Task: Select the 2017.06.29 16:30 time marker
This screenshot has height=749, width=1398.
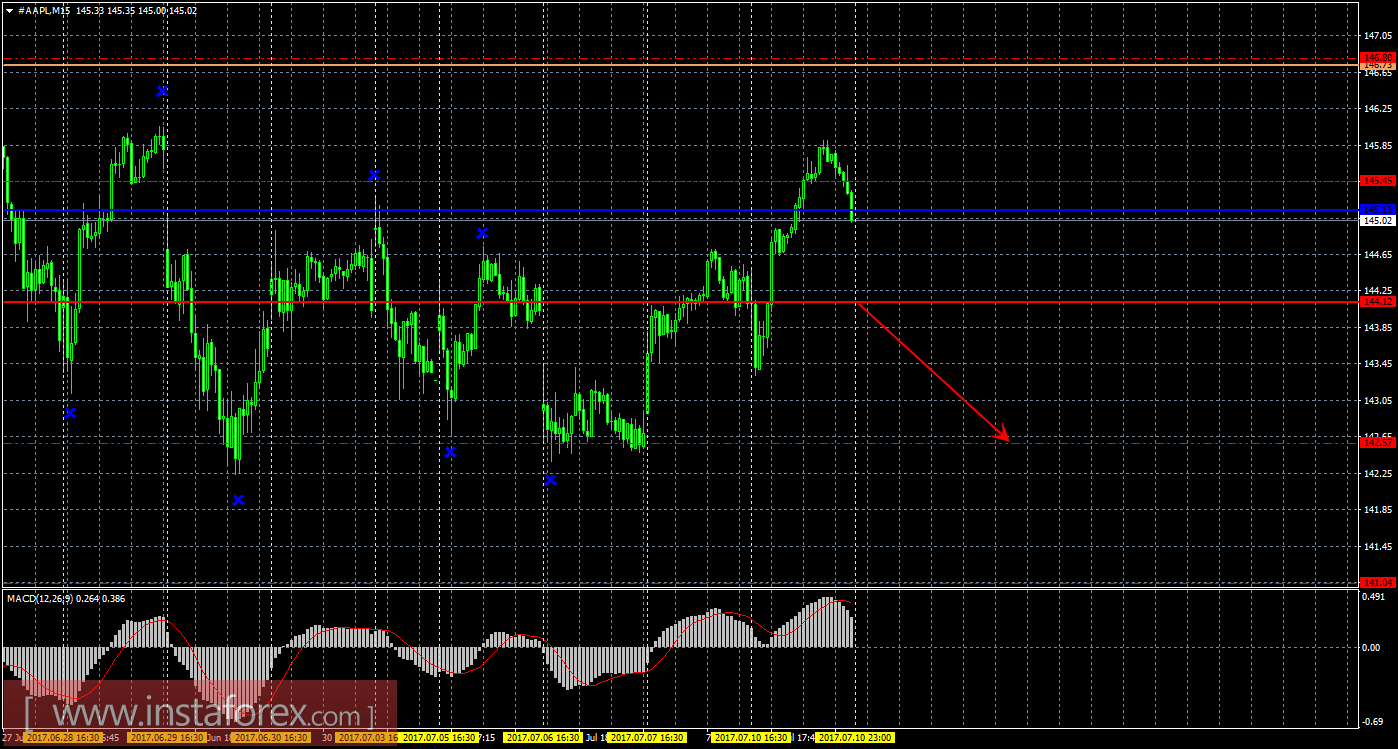Action: pyautogui.click(x=167, y=738)
